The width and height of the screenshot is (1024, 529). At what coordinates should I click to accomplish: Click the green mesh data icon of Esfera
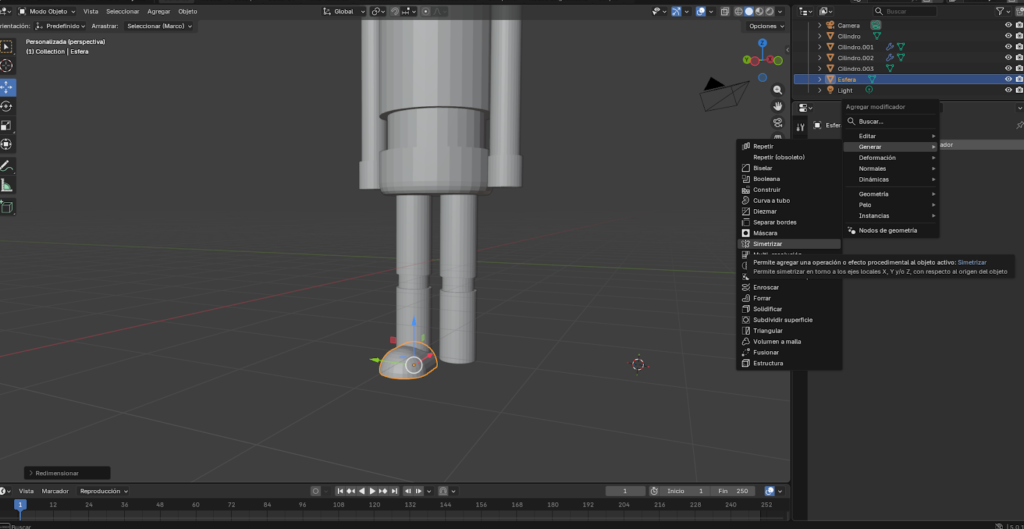pyautogui.click(x=872, y=79)
